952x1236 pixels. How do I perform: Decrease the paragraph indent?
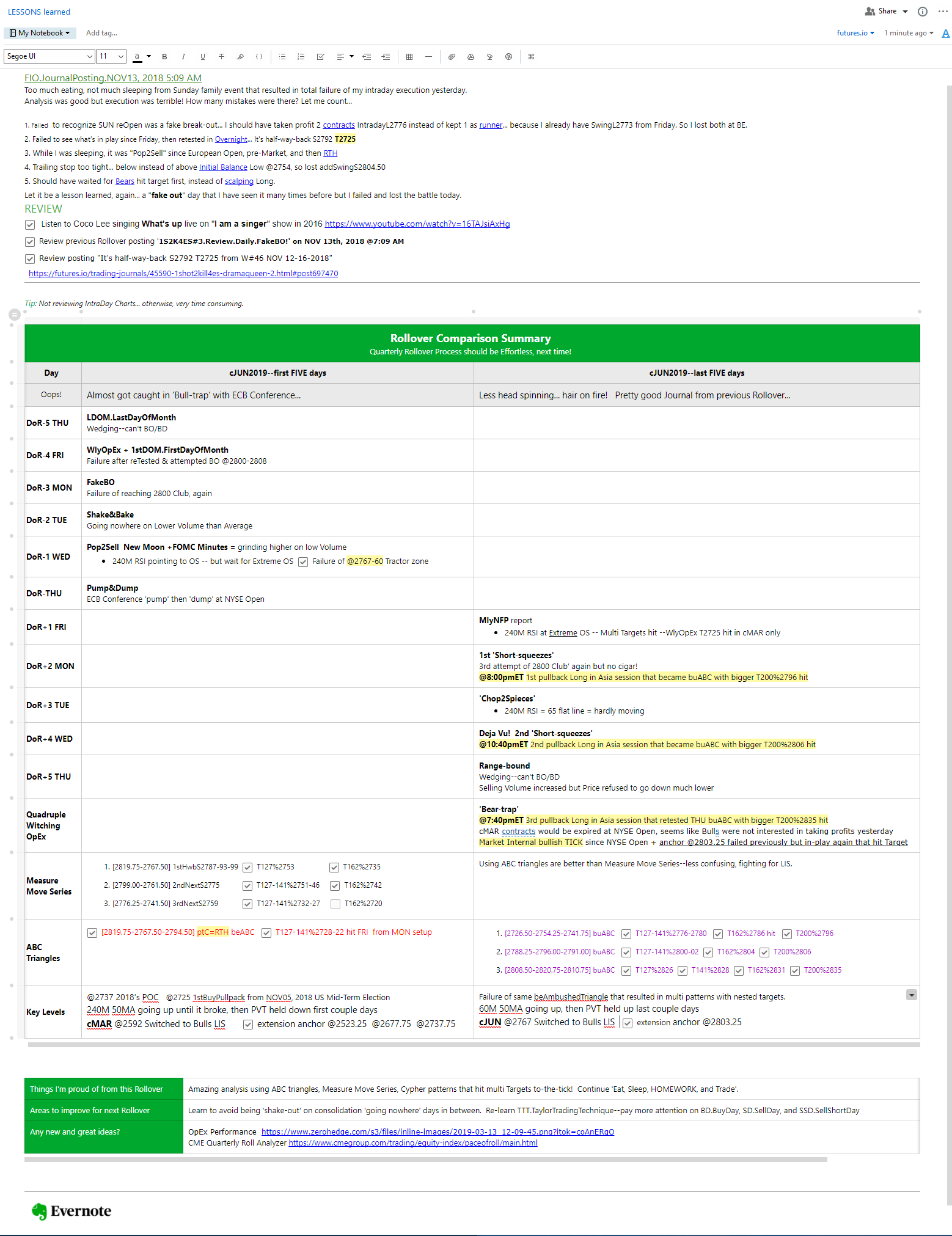coord(367,57)
